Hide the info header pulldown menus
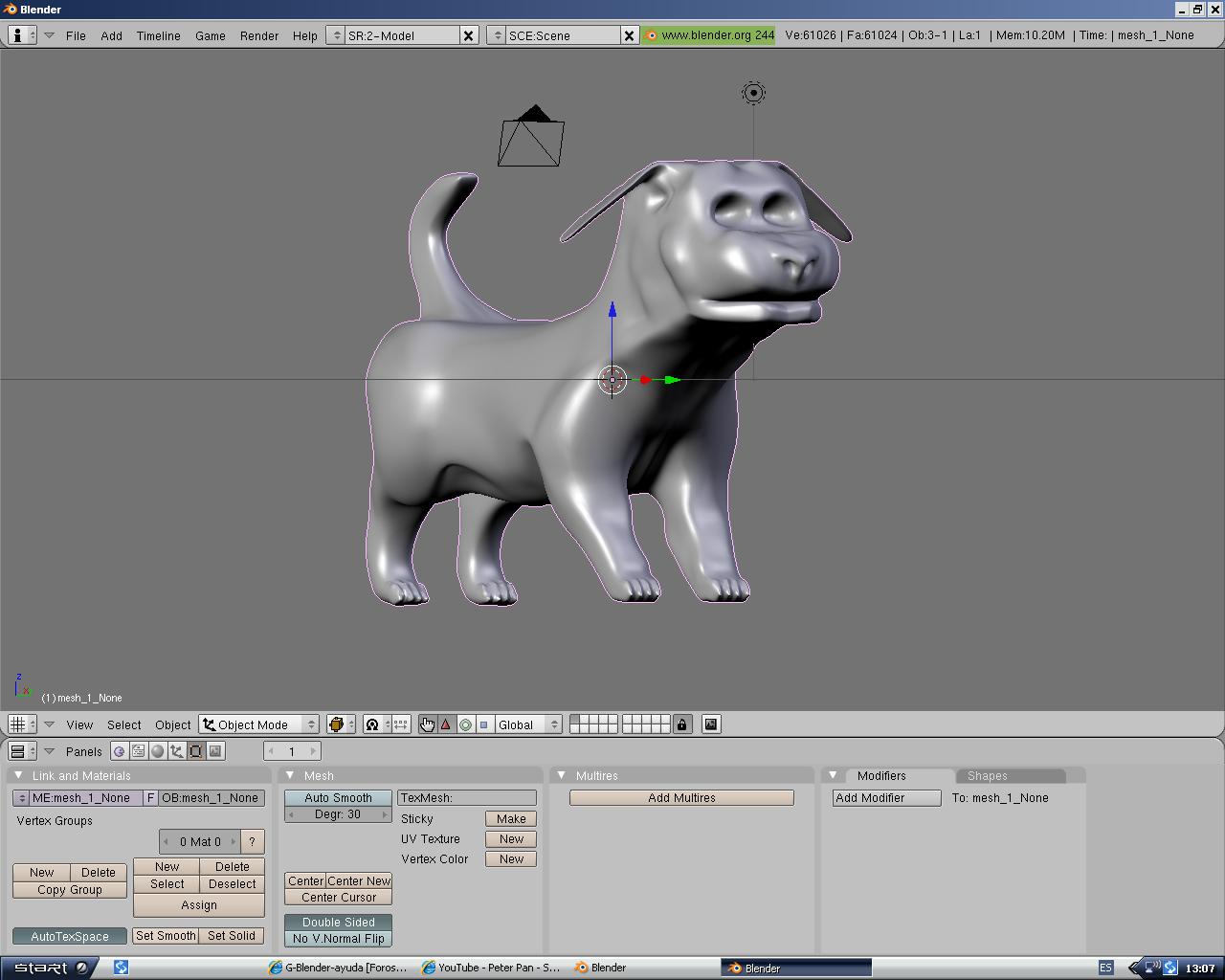 [x=49, y=35]
